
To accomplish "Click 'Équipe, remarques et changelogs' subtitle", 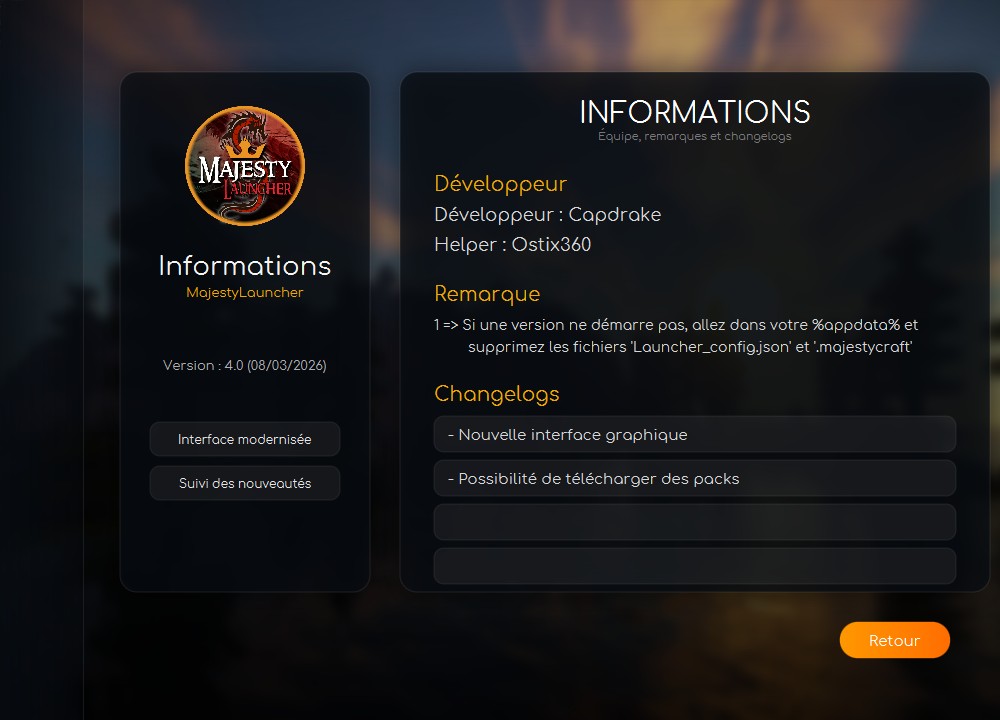I will point(694,136).
